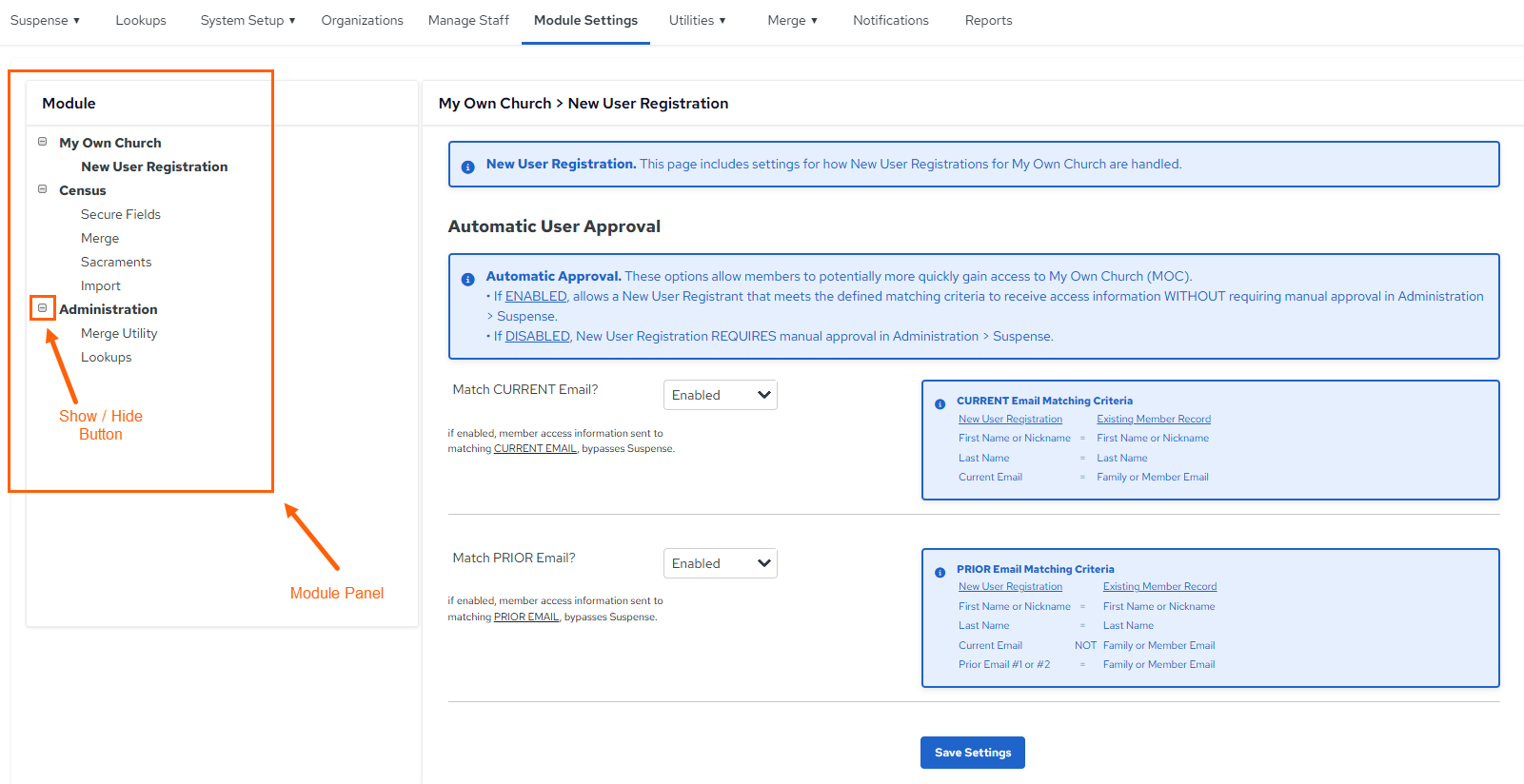Screen dimensions: 1524x784
Task: Click info icon beside PRIOR Email Matching Criteria
Action: point(940,572)
